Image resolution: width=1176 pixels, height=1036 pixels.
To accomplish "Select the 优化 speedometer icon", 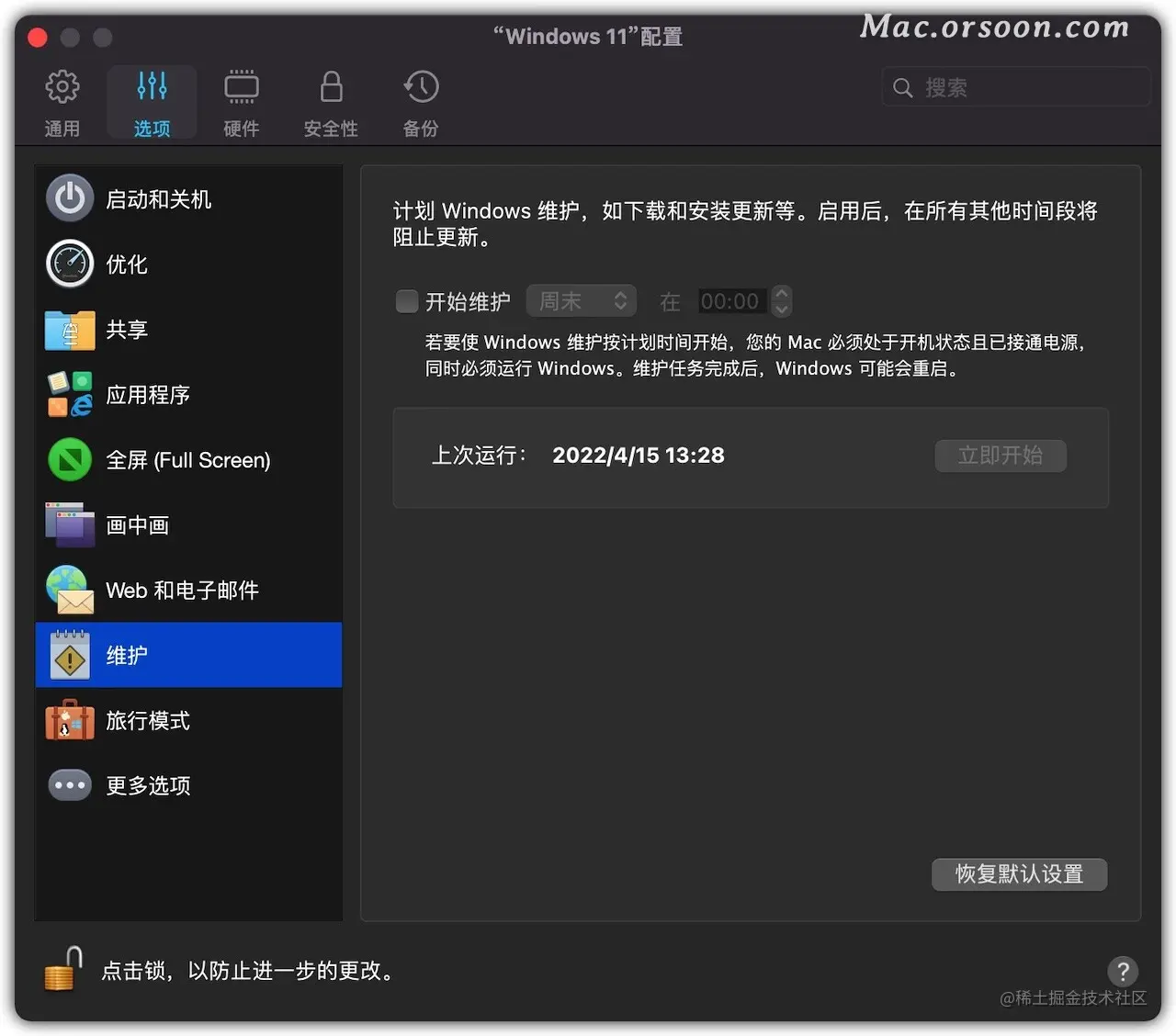I will pyautogui.click(x=70, y=264).
